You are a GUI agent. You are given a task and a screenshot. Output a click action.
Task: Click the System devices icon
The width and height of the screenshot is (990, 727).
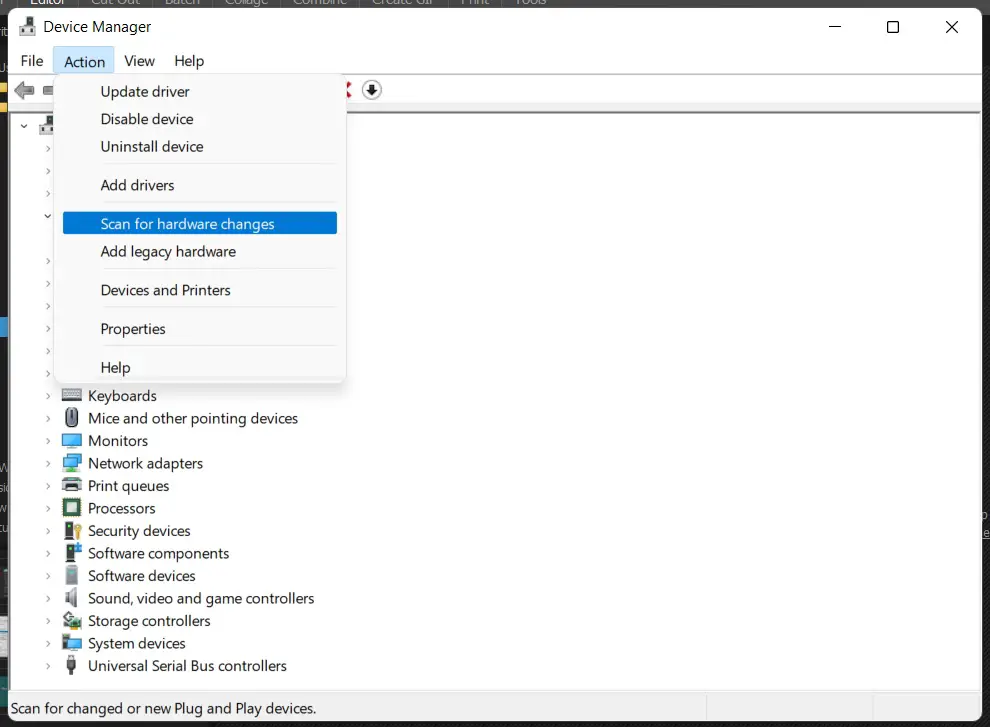tap(71, 643)
